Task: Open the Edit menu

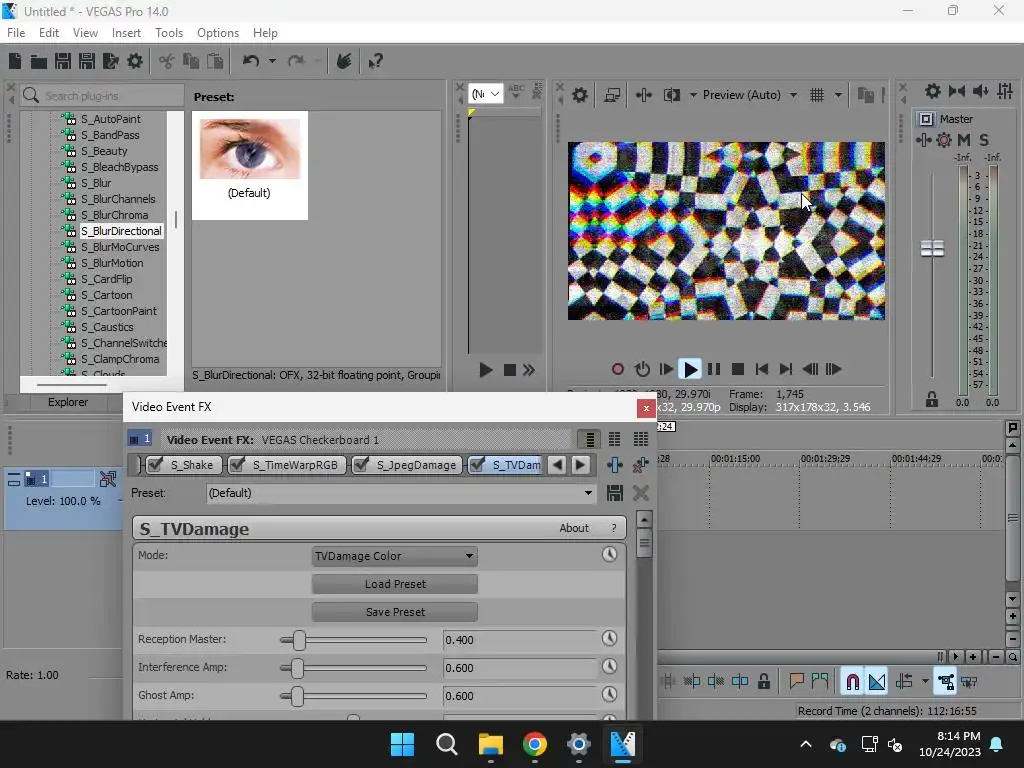Action: (49, 33)
